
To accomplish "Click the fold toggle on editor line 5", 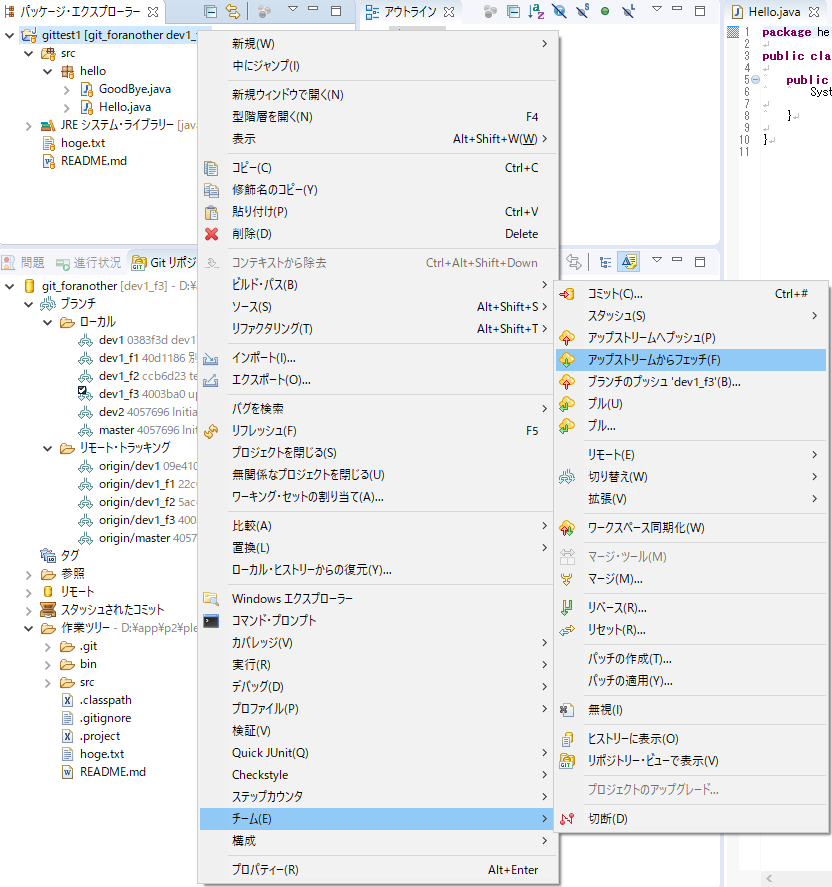I will (756, 80).
